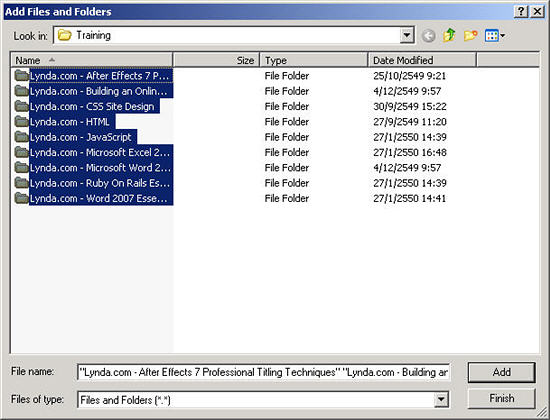
Task: Click folder icon of Microsoft Excel row
Action: 22,152
